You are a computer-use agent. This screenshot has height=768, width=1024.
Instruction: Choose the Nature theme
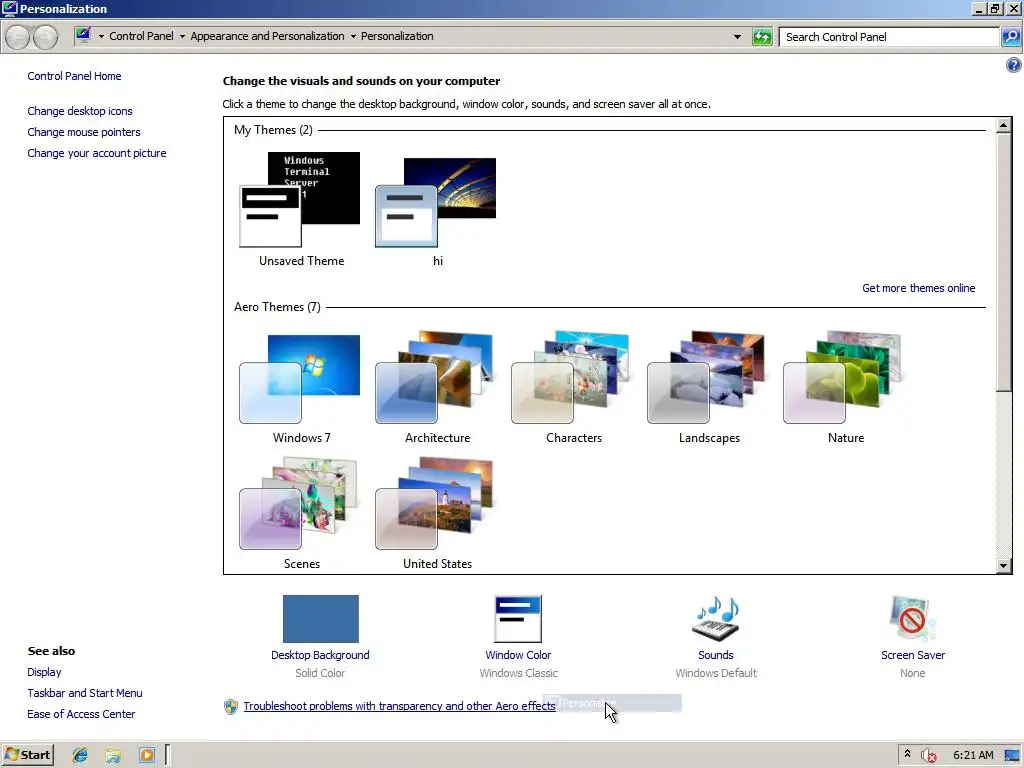[844, 377]
